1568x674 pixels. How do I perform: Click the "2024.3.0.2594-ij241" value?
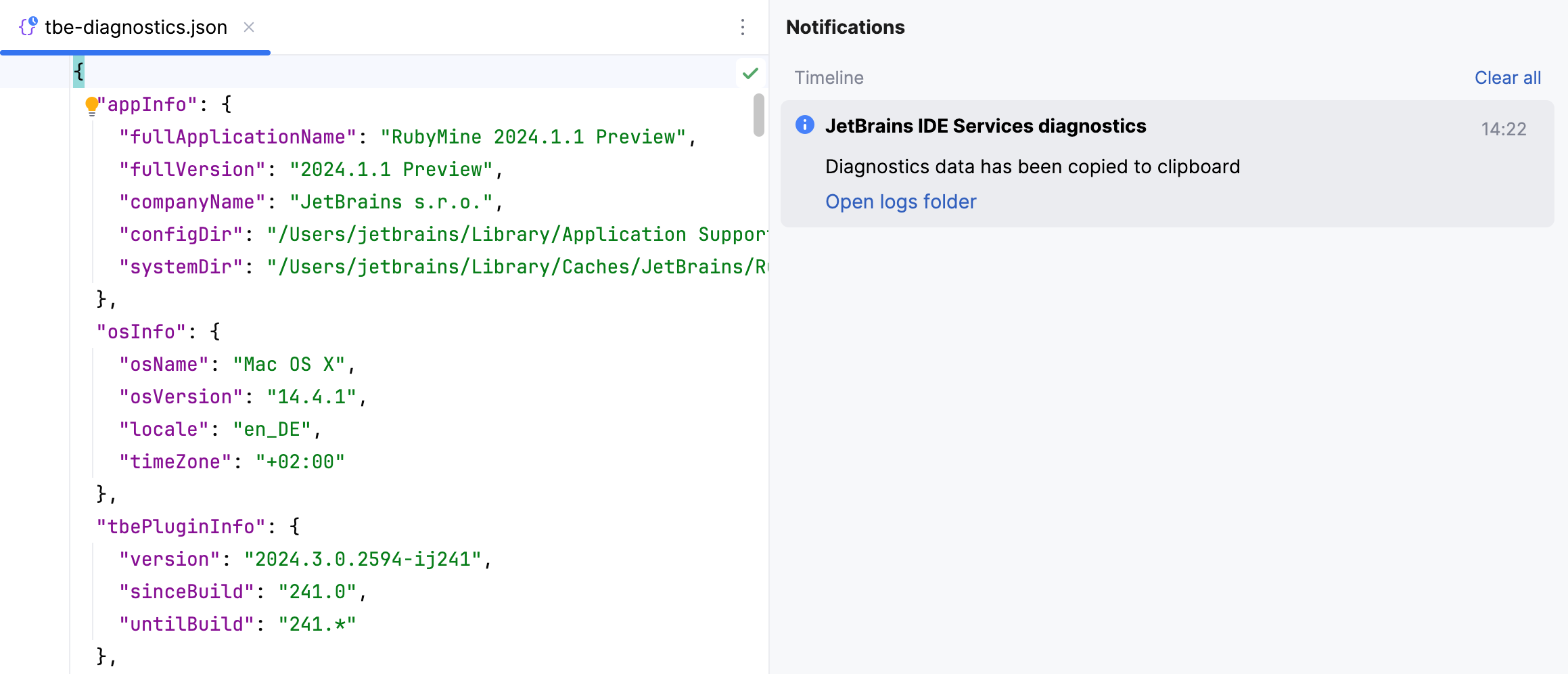pos(363,559)
